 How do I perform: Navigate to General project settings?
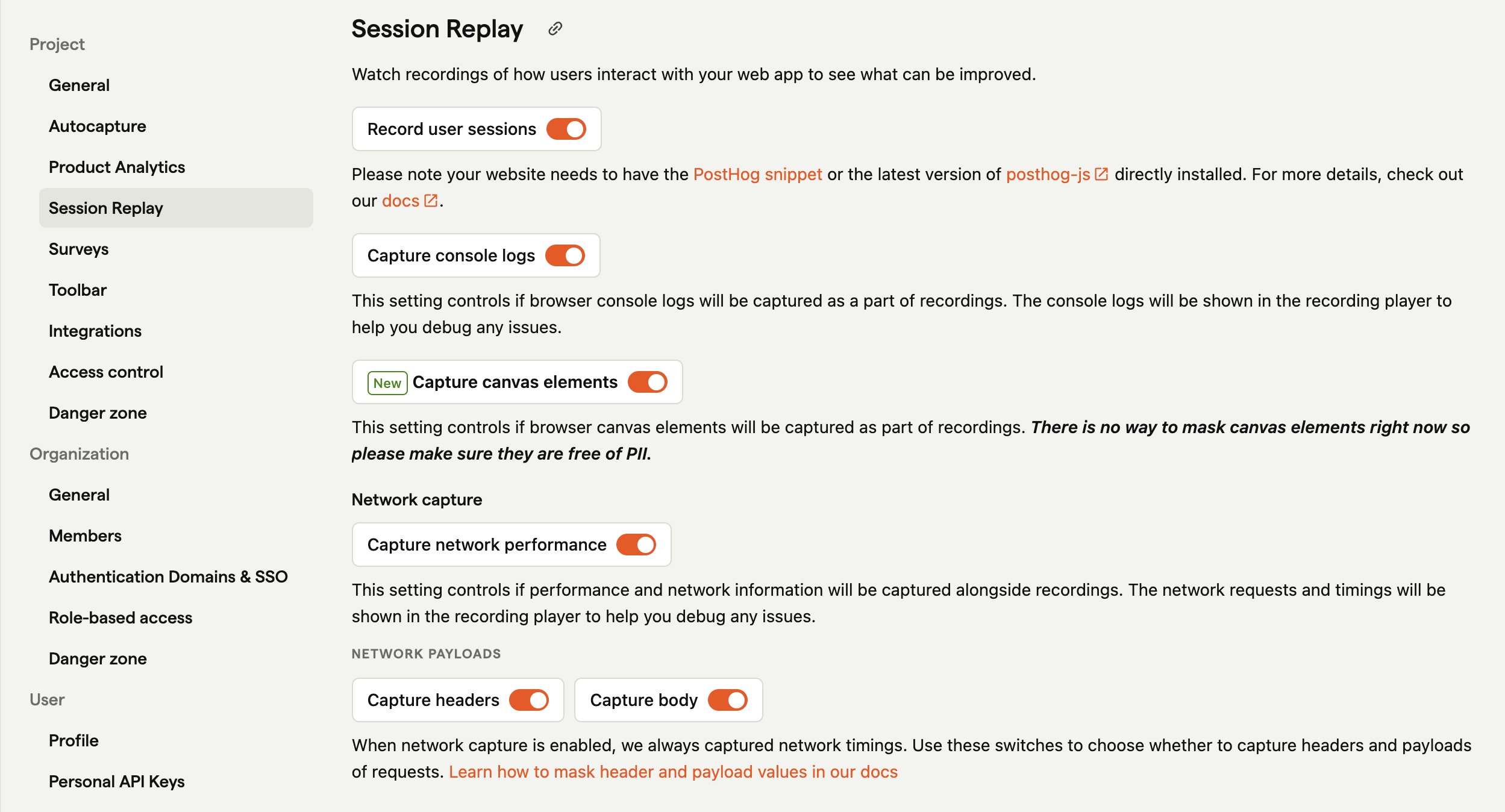[x=78, y=85]
